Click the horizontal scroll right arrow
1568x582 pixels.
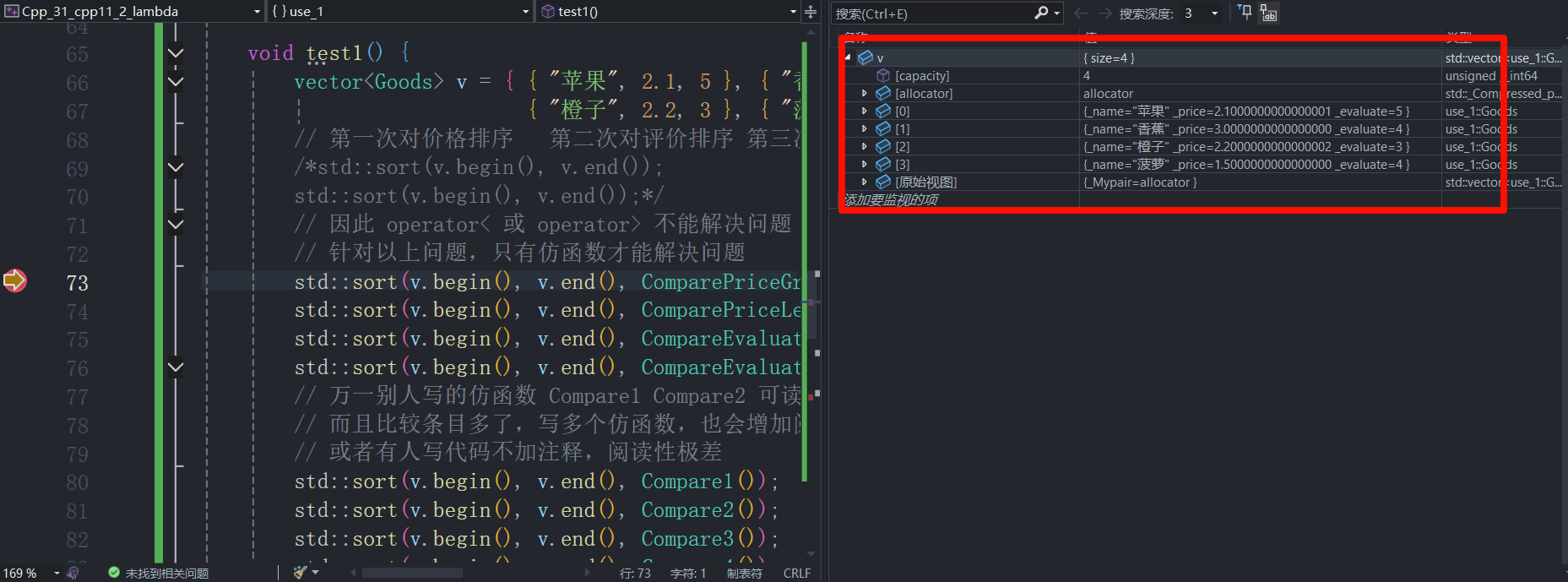(x=588, y=573)
